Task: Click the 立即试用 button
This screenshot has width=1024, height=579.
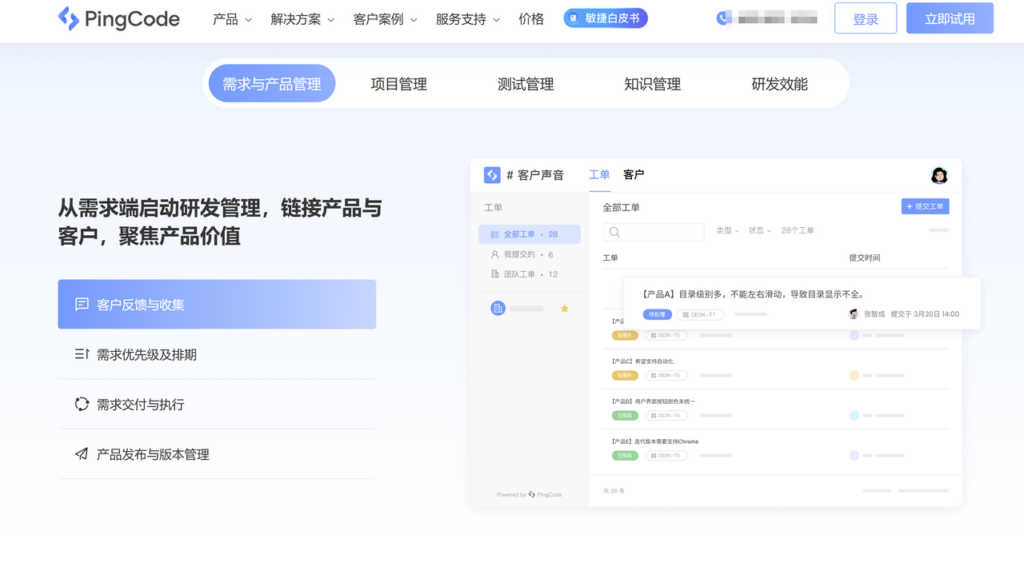Action: [x=948, y=18]
